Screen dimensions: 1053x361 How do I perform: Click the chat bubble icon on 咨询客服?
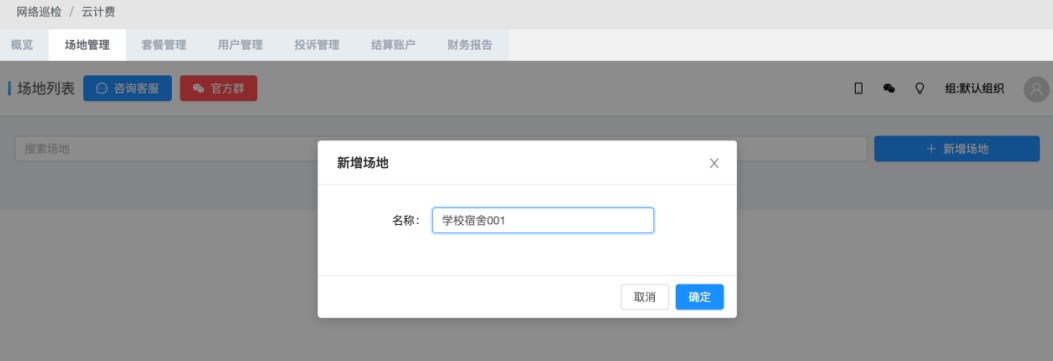101,89
